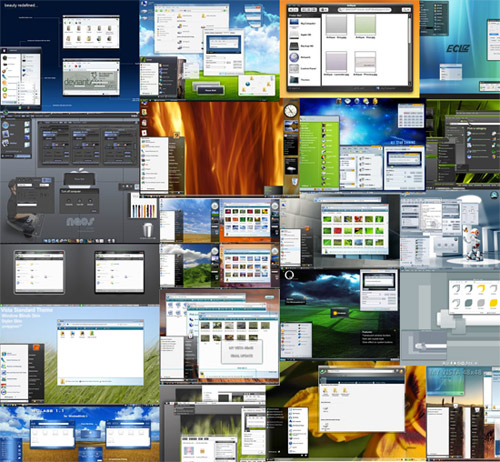Click the user picture atop fire desktop start menu
The image size is (500, 462).
tap(176, 135)
